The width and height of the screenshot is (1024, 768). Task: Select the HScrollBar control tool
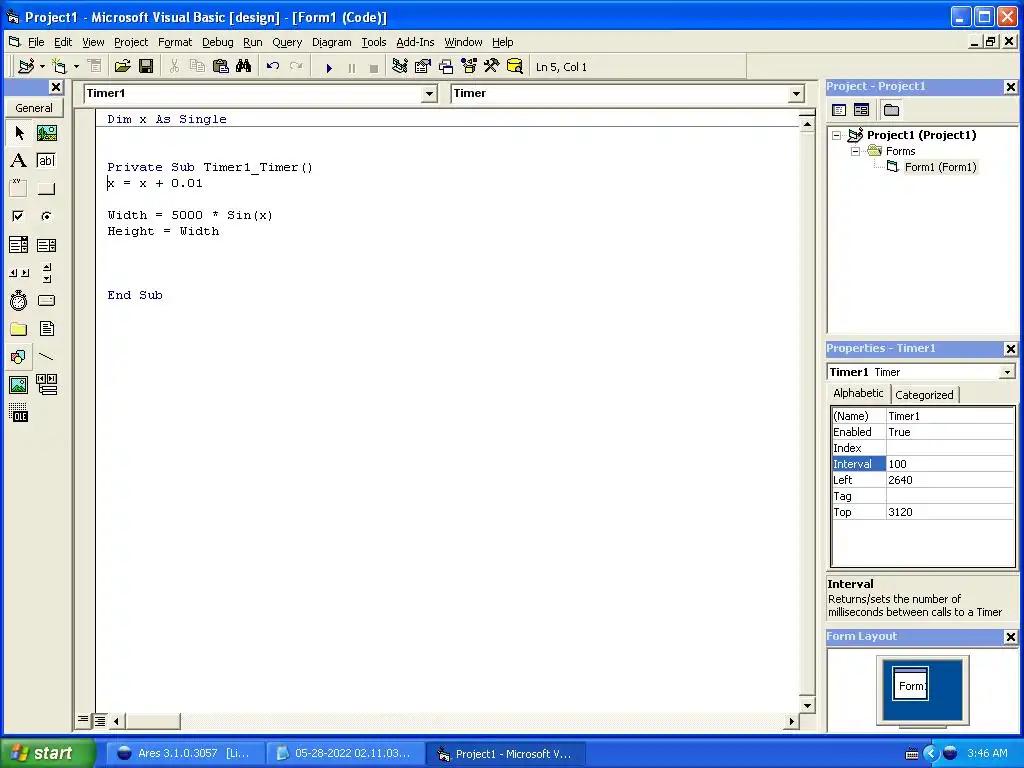19,272
